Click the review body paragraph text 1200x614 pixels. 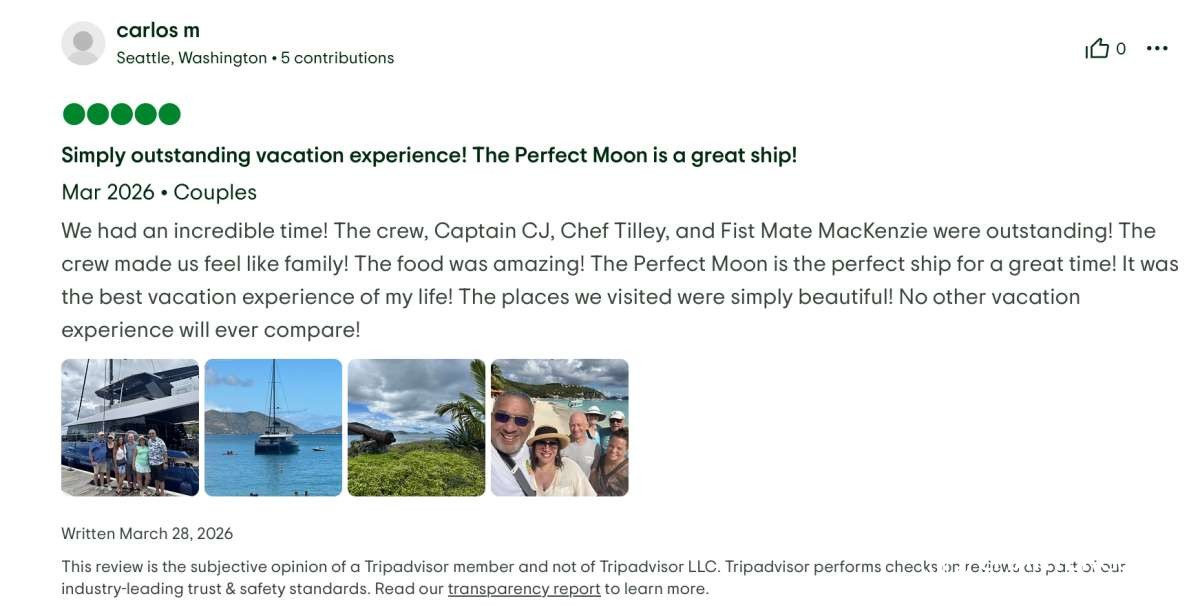600,280
